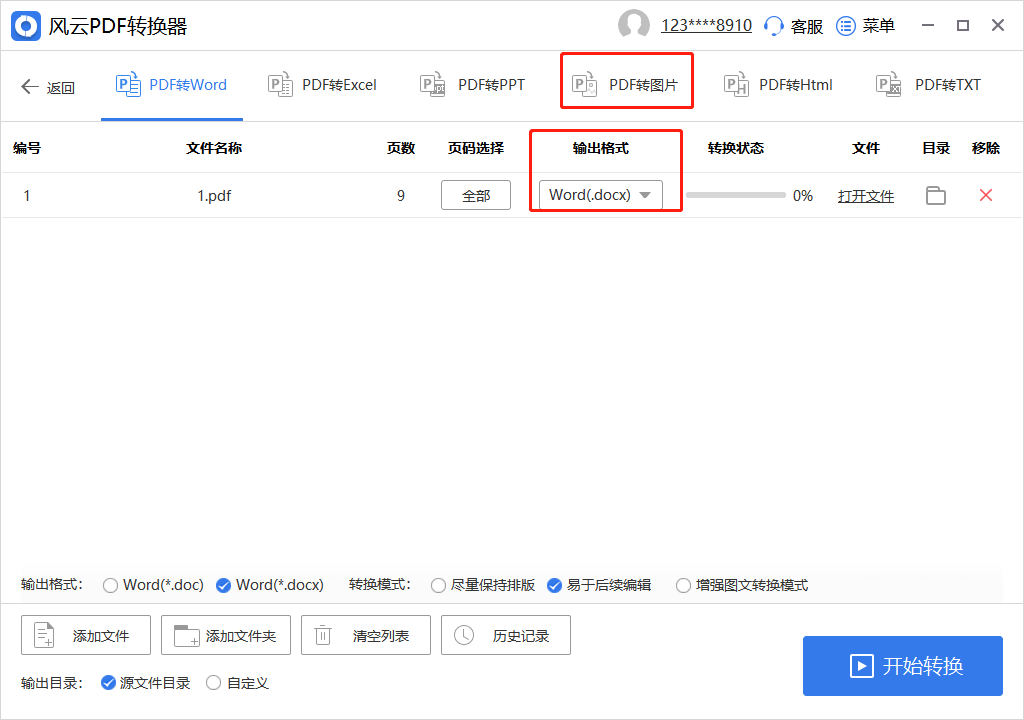Image resolution: width=1024 pixels, height=720 pixels.
Task: Click the PDF转TXT tab icon
Action: point(888,84)
